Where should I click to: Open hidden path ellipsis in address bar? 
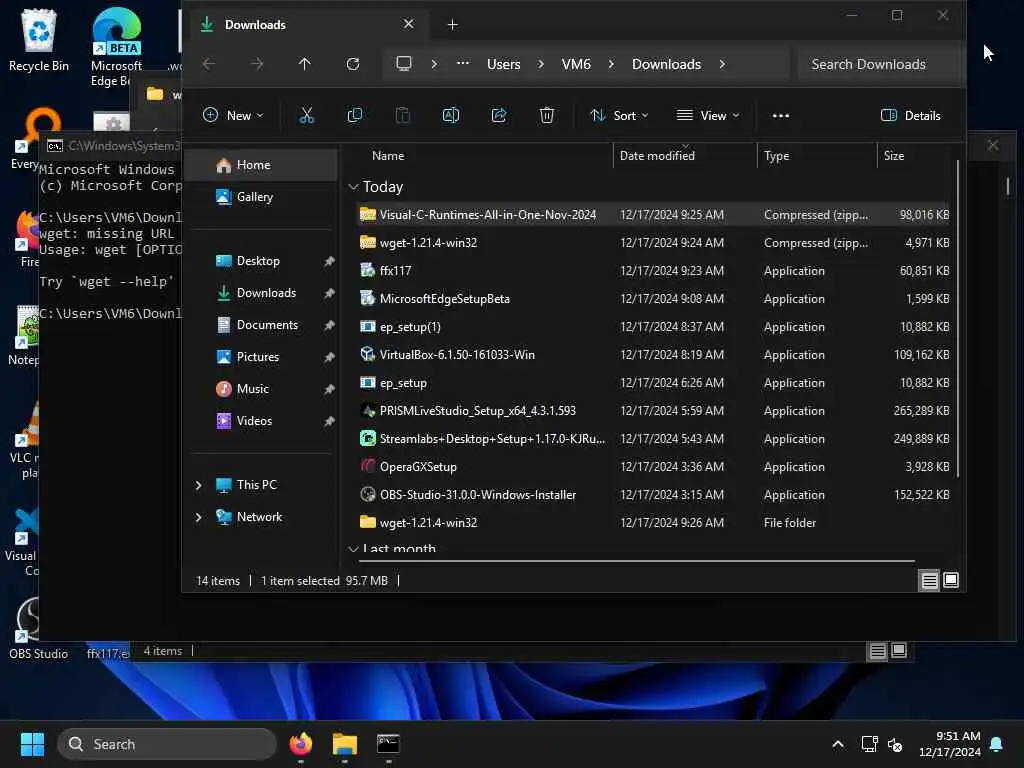[x=462, y=64]
